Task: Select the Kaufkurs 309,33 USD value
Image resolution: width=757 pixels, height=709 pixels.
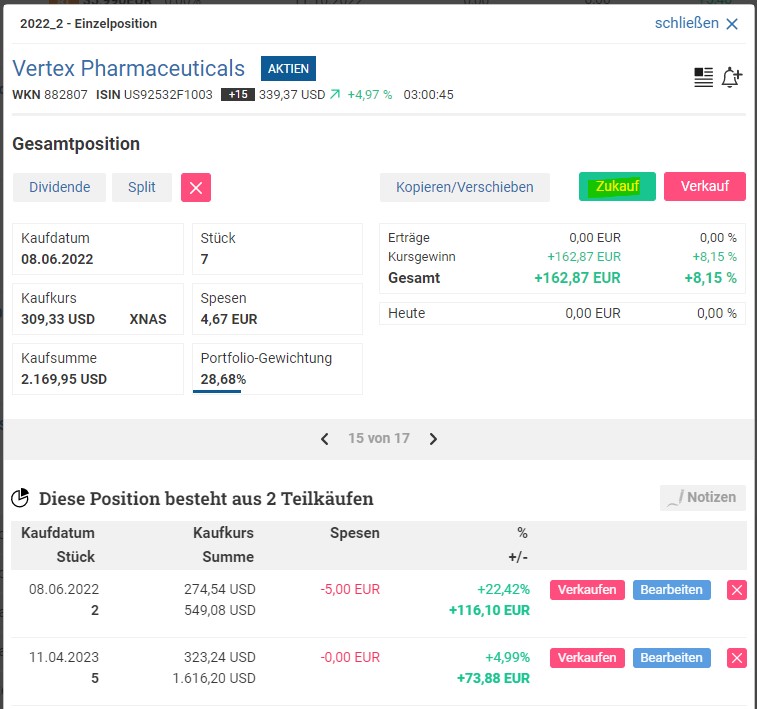Action: [58, 319]
